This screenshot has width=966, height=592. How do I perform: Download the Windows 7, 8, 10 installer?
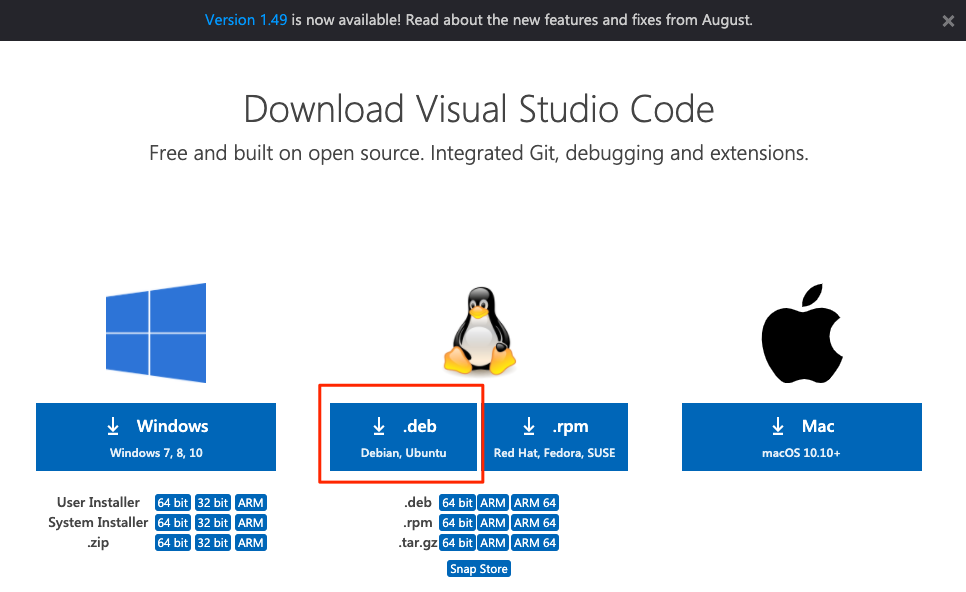pos(156,437)
